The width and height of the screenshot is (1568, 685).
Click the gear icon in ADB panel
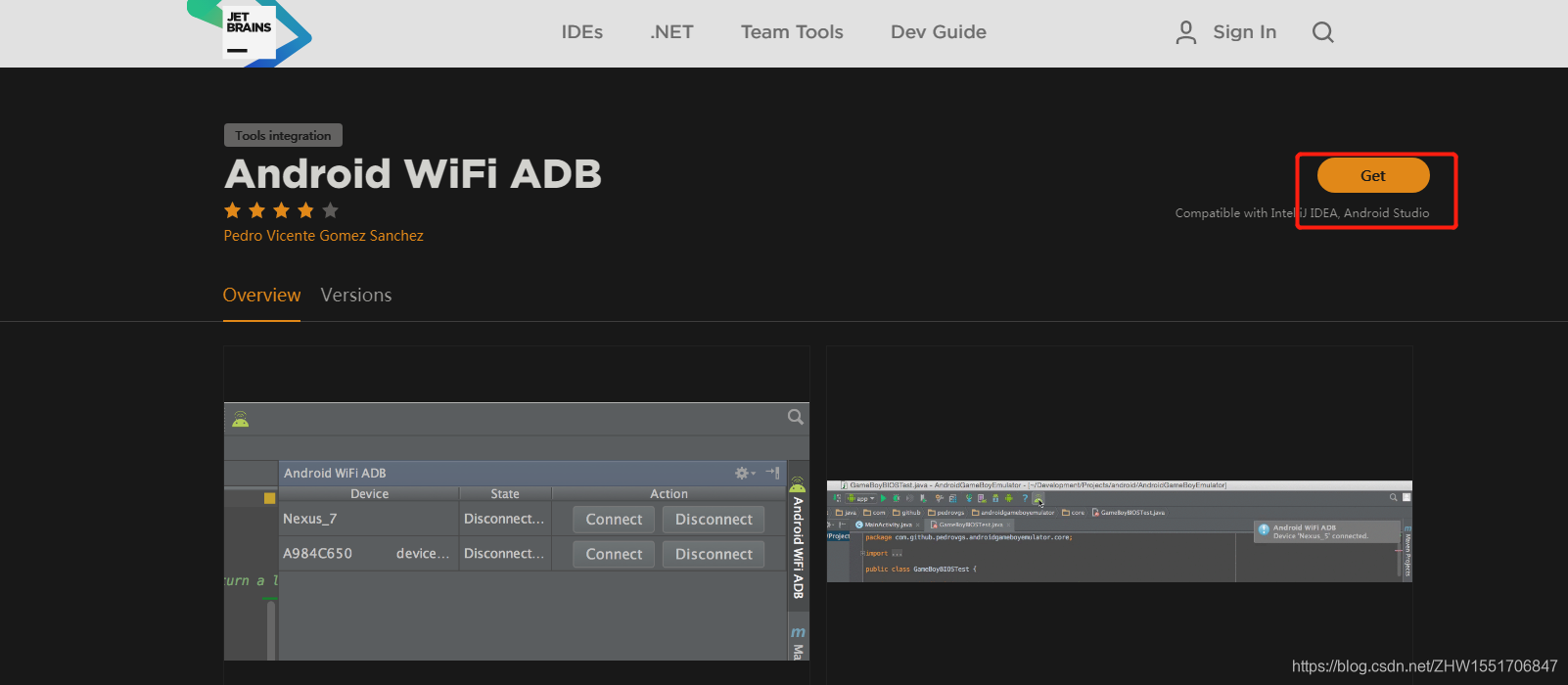(x=743, y=473)
